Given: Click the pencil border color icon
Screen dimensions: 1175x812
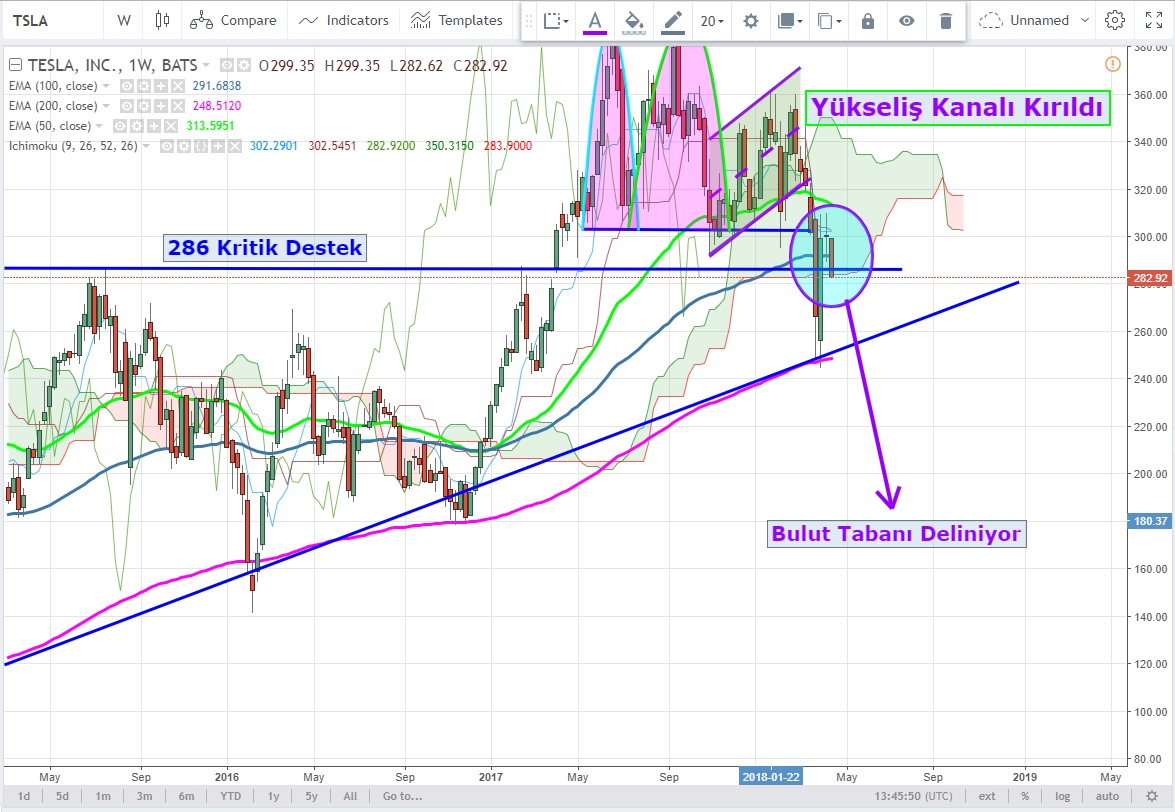Looking at the screenshot, I should tap(673, 21).
